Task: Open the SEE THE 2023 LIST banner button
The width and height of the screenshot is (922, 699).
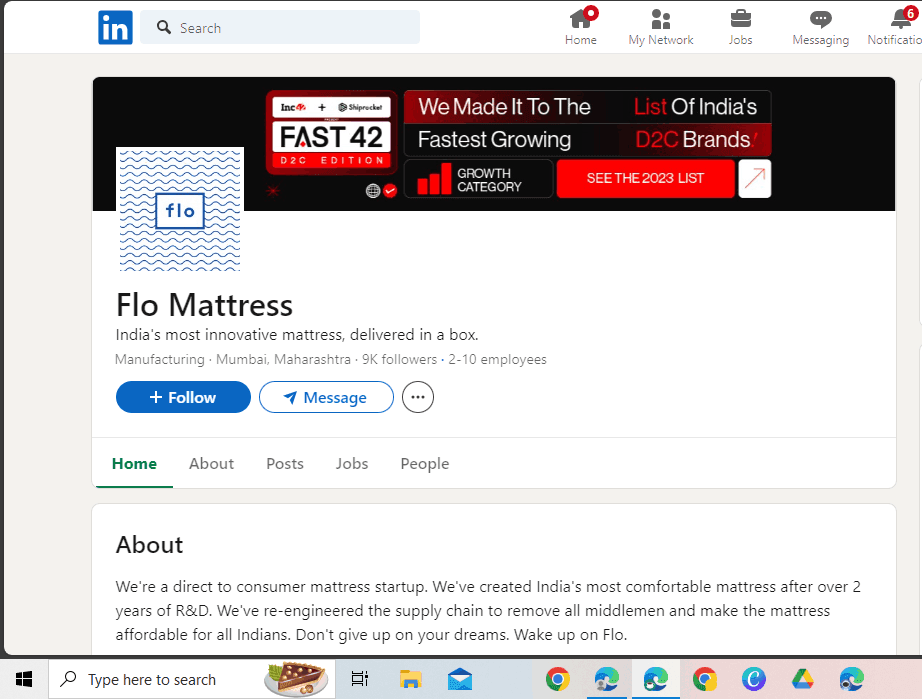Action: coord(645,178)
